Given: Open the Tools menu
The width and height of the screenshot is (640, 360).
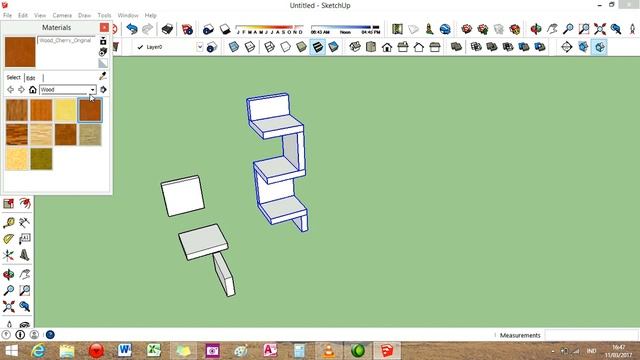Looking at the screenshot, I should pos(104,15).
